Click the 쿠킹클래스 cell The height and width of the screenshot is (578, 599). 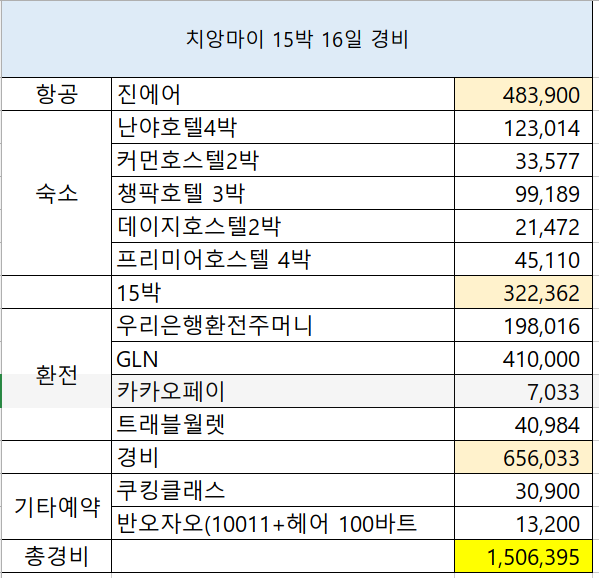(x=283, y=491)
